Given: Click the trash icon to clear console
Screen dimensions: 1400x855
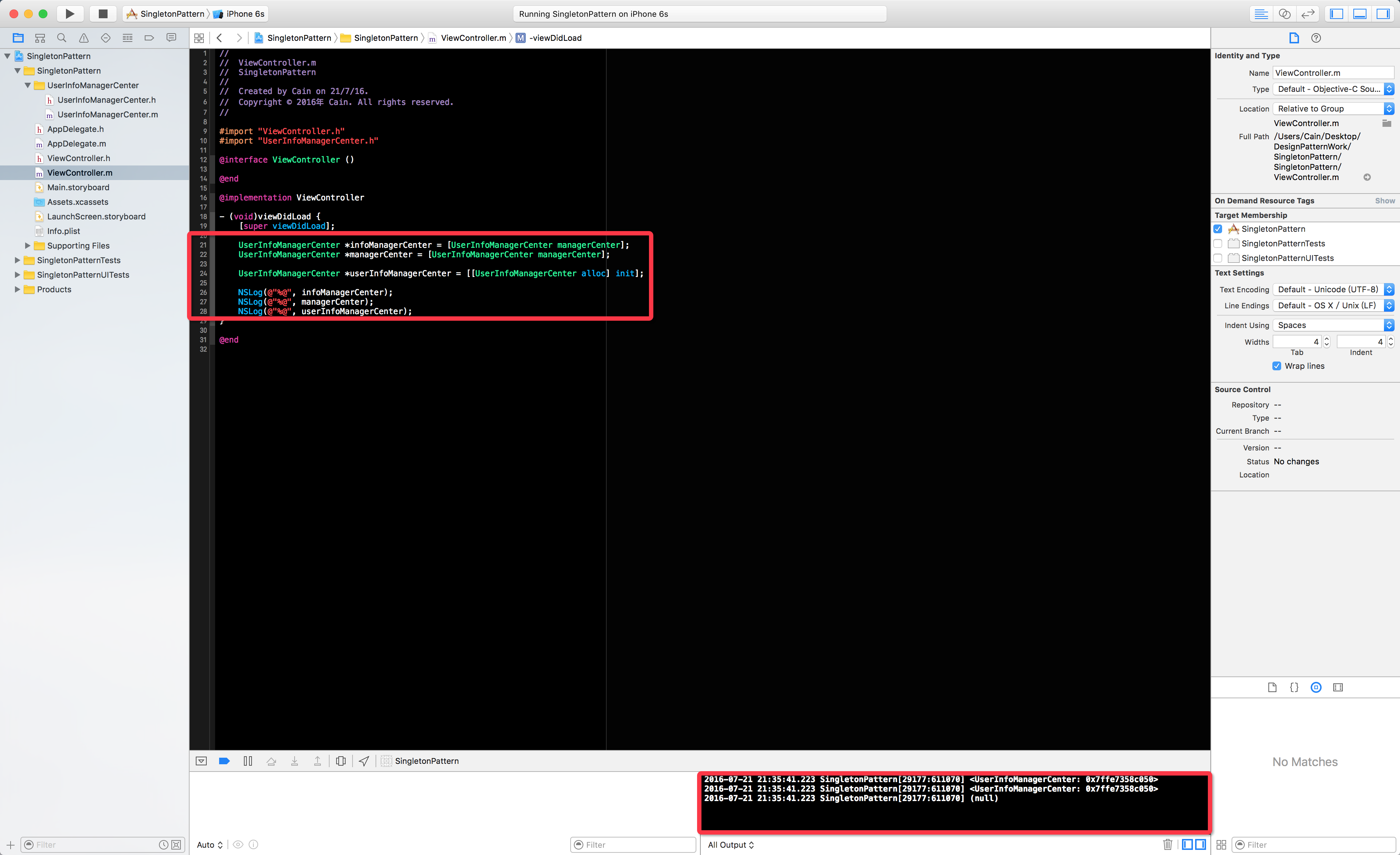Looking at the screenshot, I should [1167, 845].
